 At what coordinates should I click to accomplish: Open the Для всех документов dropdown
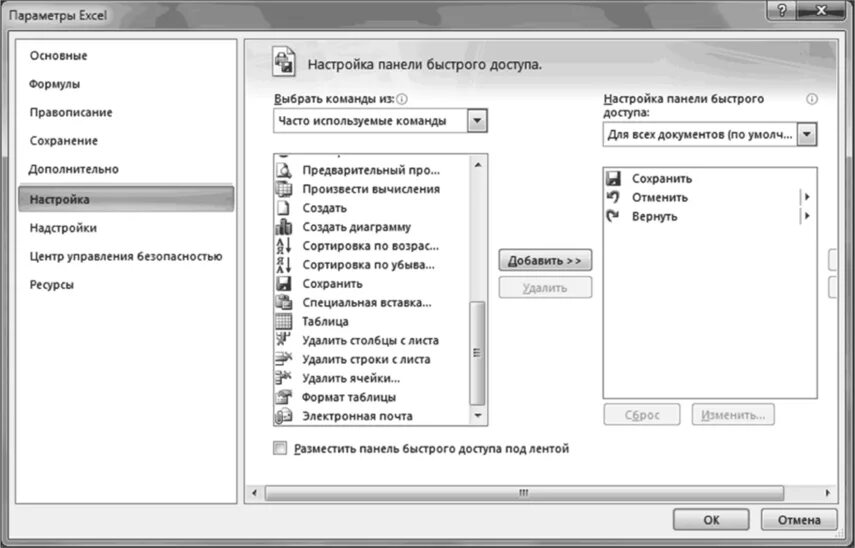807,134
